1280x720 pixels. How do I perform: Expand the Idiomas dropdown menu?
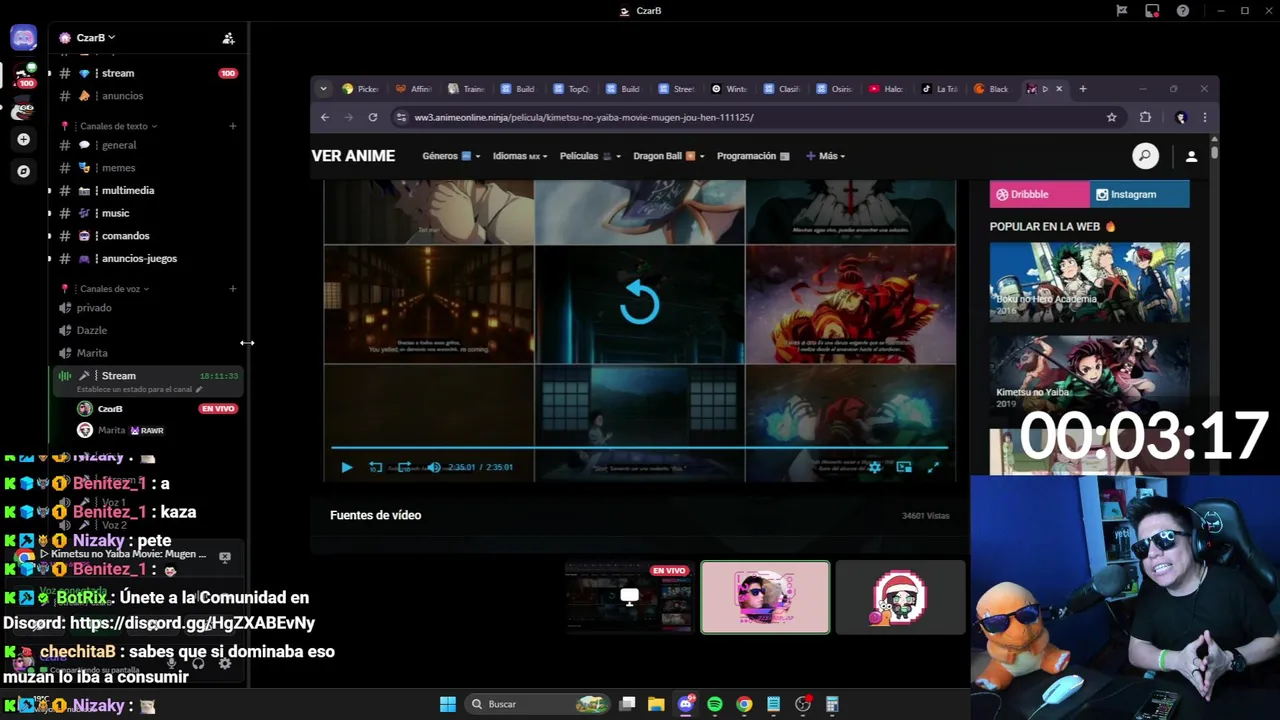coord(520,156)
